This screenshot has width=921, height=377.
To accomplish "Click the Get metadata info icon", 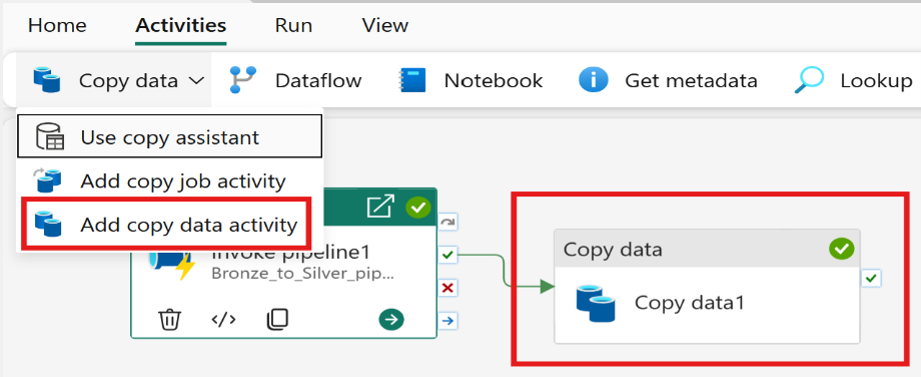I will click(593, 80).
